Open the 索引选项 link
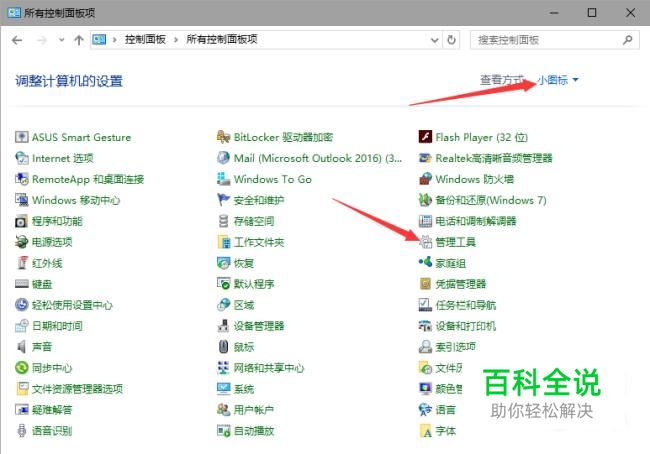This screenshot has width=650, height=454. (456, 347)
